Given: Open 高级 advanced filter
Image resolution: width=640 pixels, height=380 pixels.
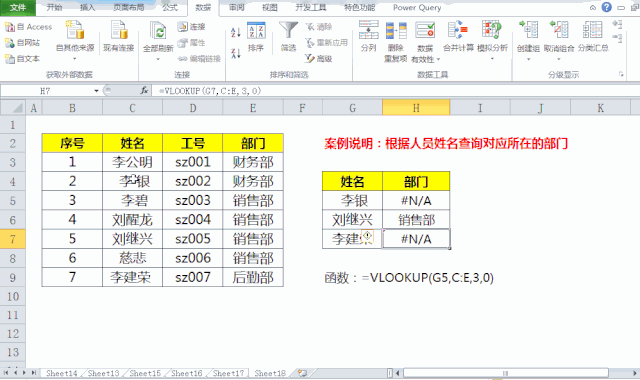Looking at the screenshot, I should coord(319,59).
